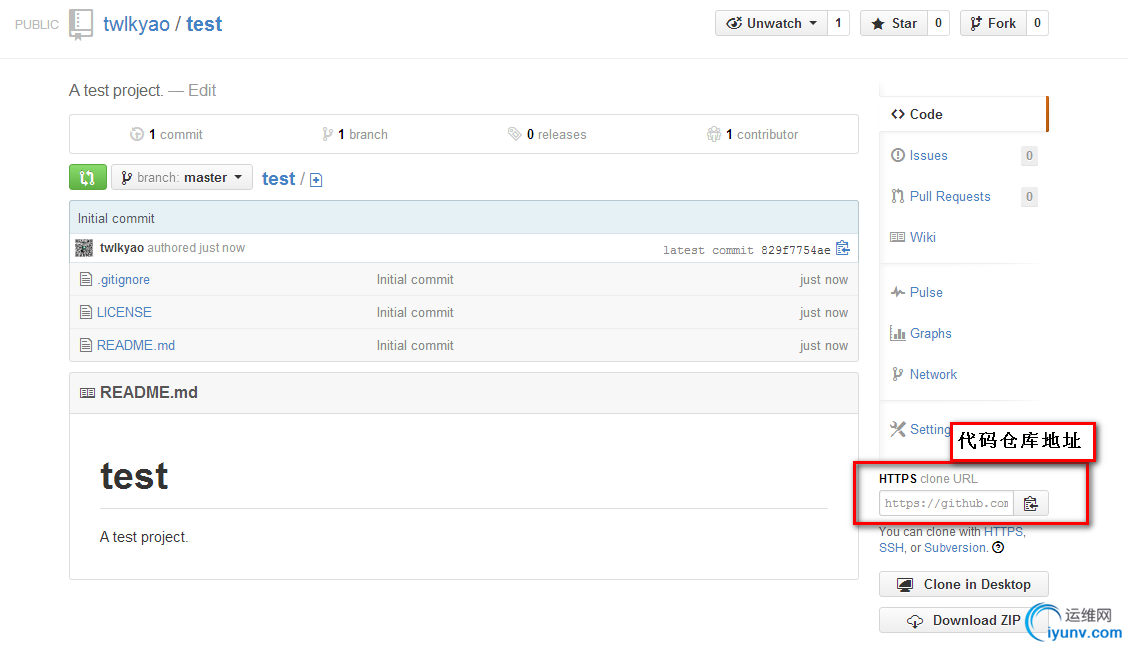Screen dimensions: 1128x649
Task: Click the Pulse activity icon in sidebar
Action: point(898,292)
